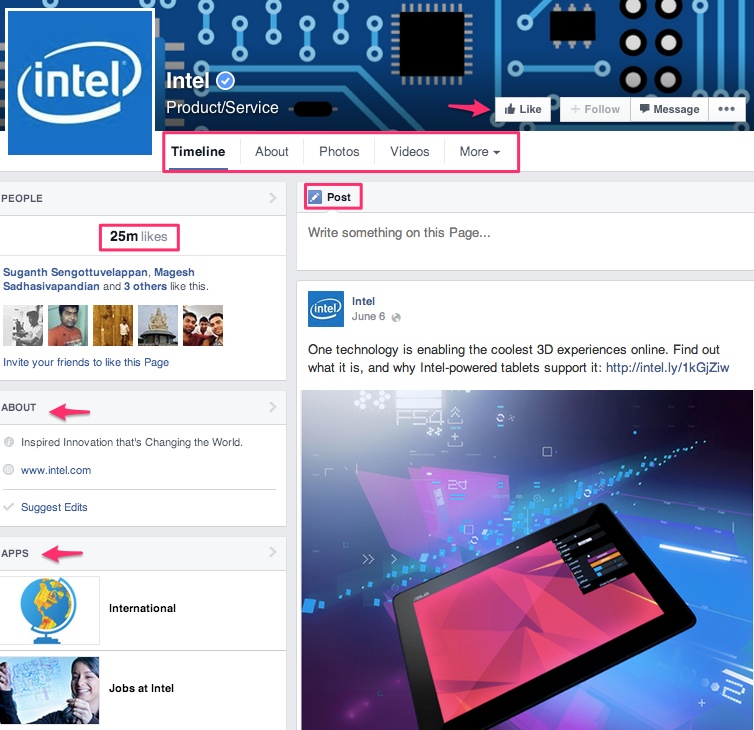
Task: Like the Intel page
Action: (x=523, y=109)
